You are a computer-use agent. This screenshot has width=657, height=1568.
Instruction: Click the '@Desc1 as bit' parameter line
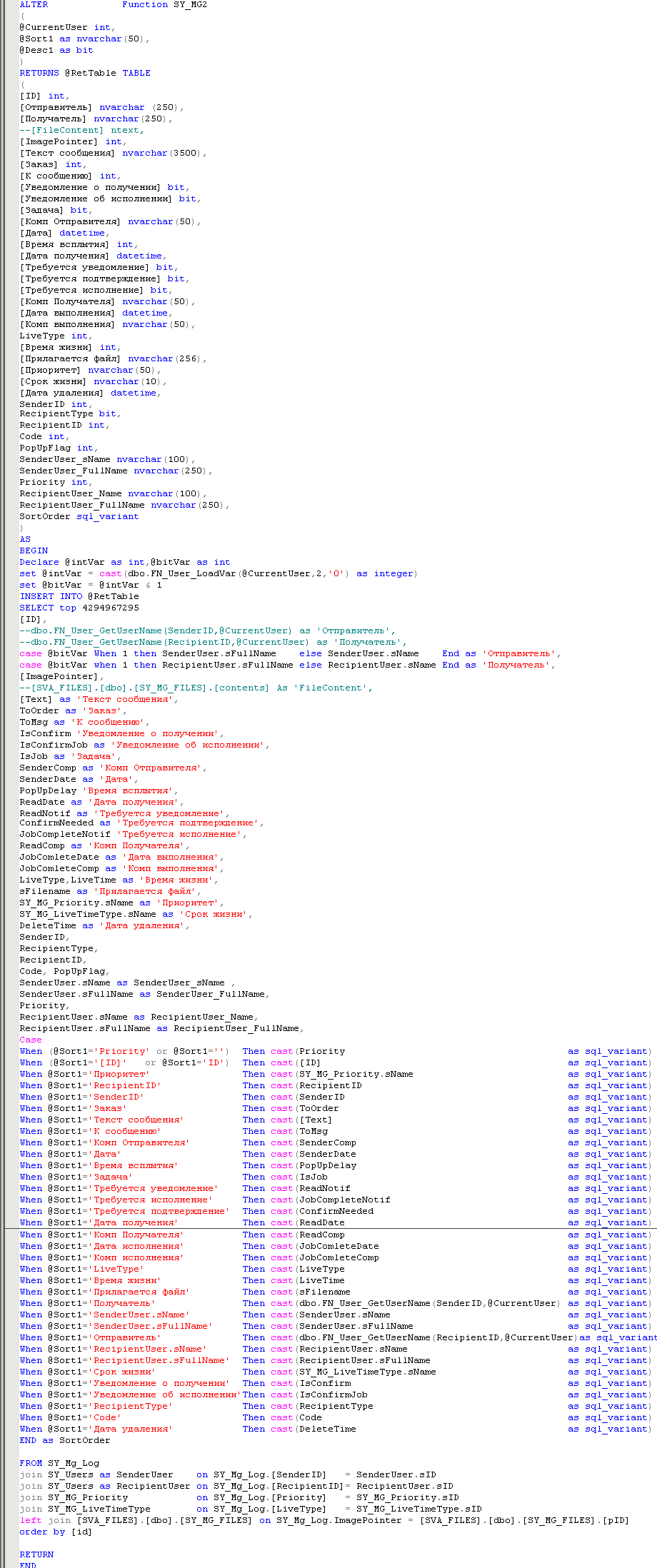pos(56,50)
